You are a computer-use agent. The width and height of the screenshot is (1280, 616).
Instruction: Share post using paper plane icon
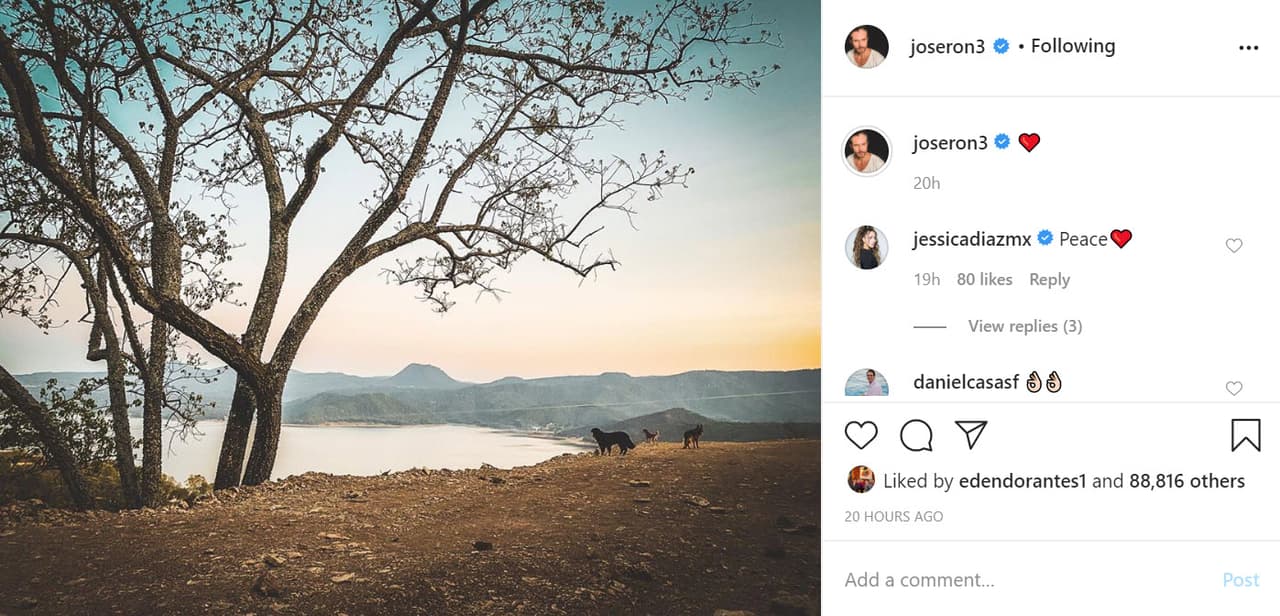click(970, 435)
